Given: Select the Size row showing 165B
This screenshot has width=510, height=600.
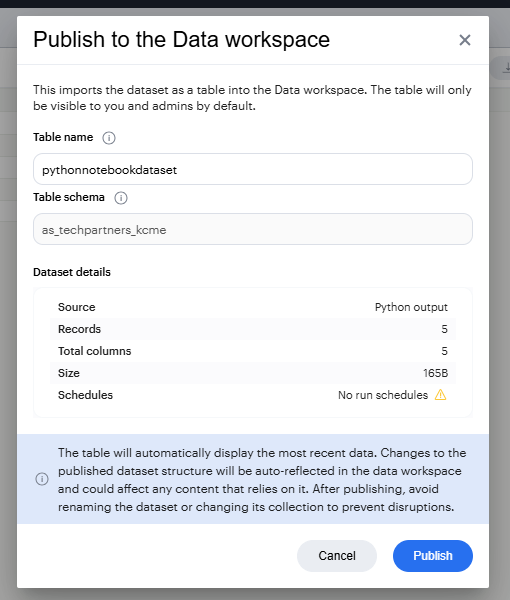Looking at the screenshot, I should point(253,373).
